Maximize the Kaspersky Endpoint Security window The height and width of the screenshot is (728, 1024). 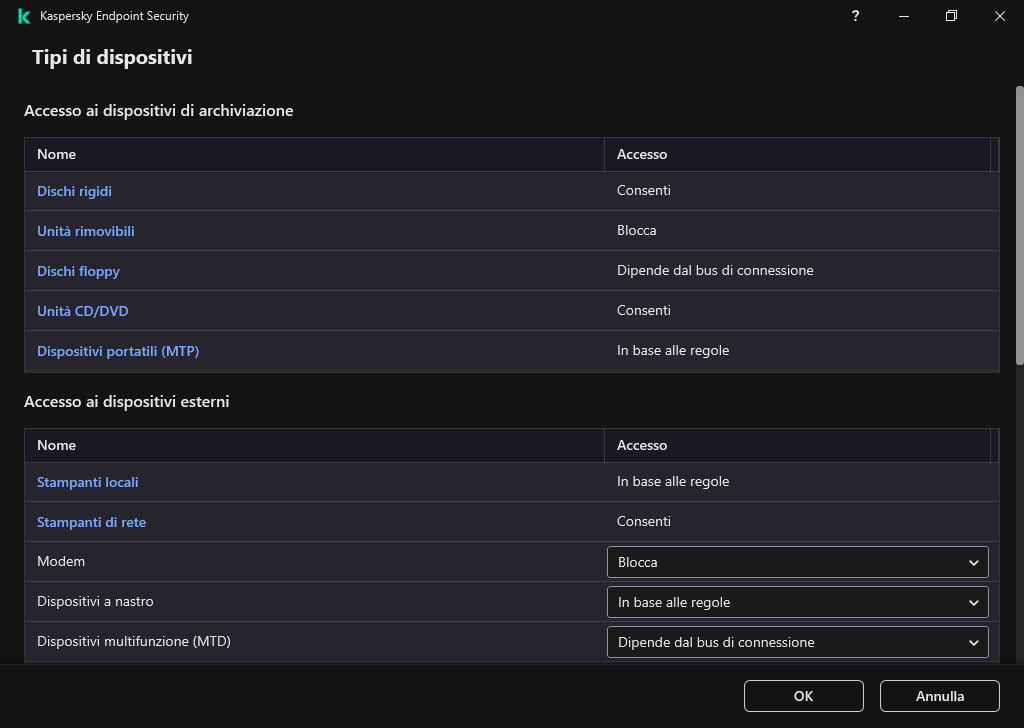[x=951, y=16]
